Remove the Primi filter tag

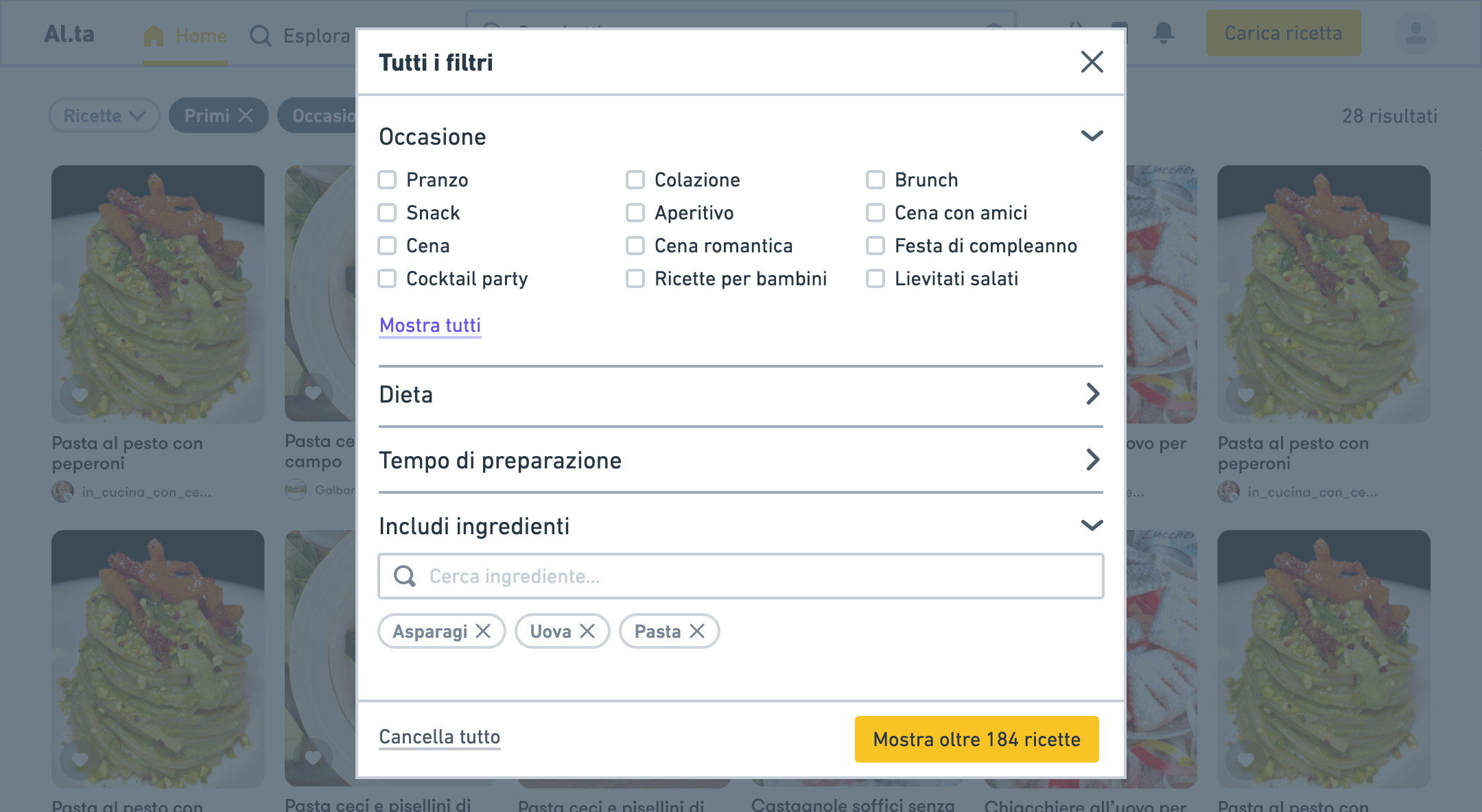point(246,115)
